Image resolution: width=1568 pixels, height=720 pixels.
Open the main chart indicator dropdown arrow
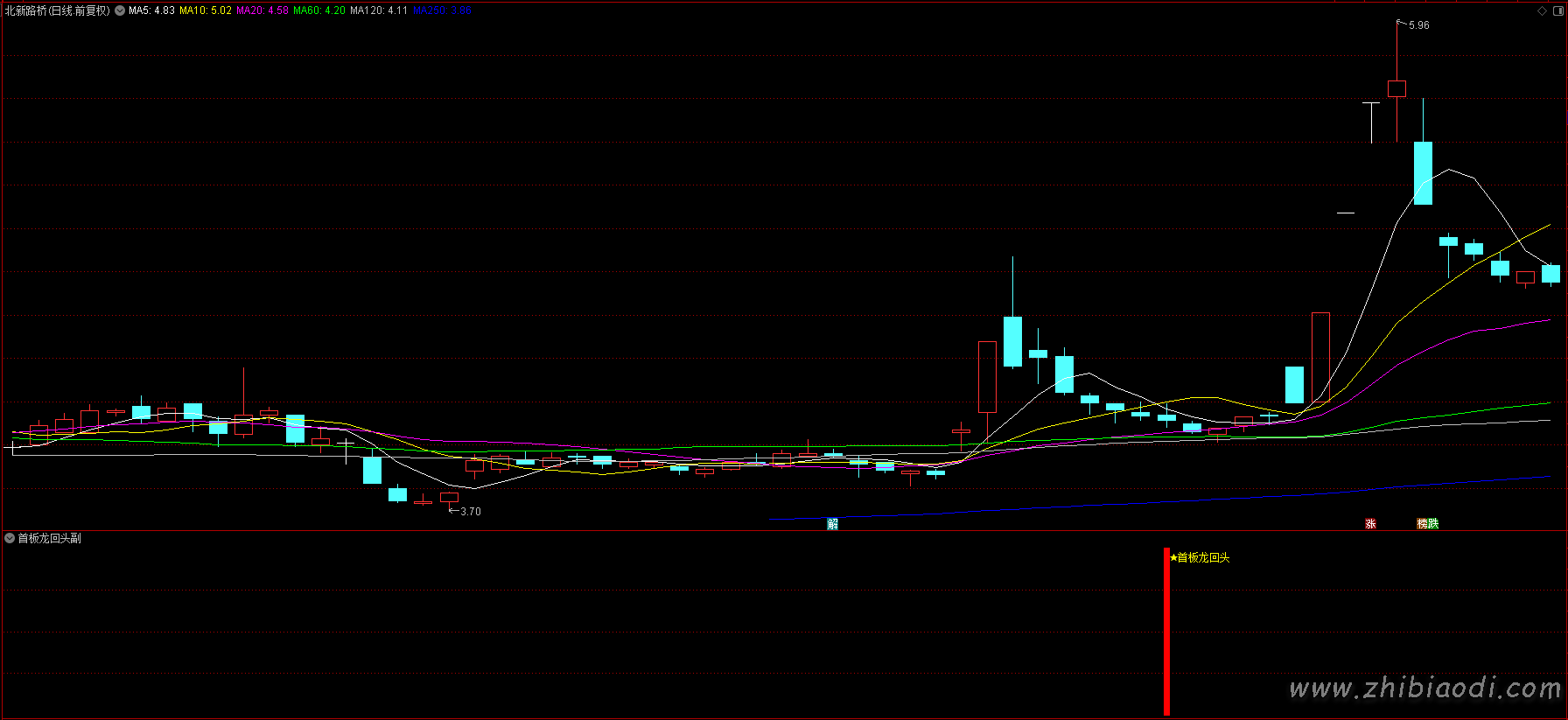point(120,11)
